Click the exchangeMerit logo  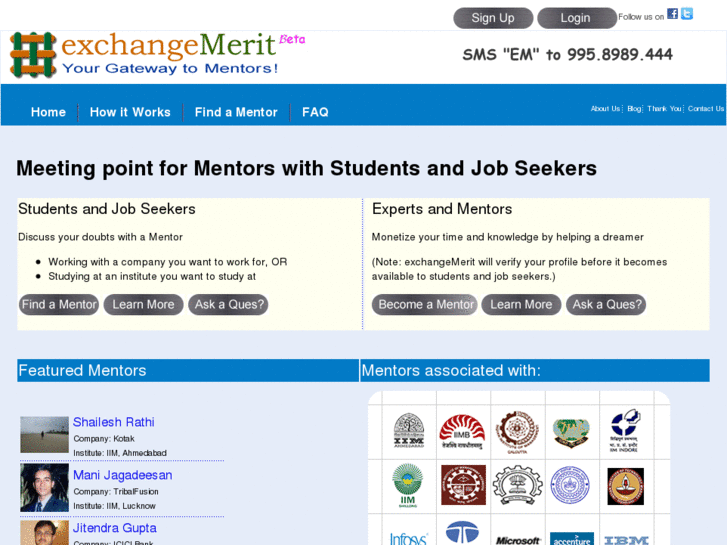click(155, 54)
